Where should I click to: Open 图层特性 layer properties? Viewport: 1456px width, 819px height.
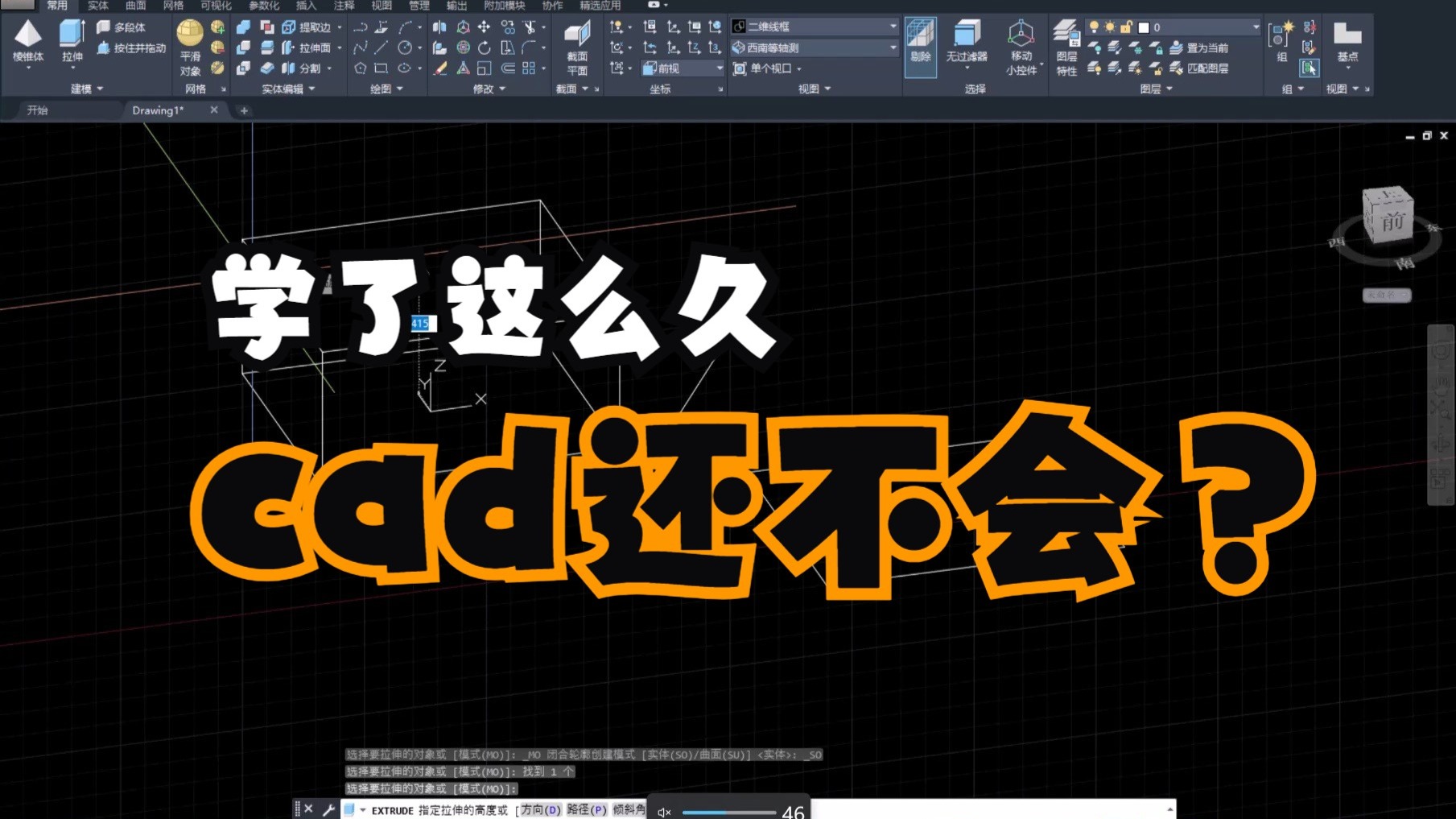1066,48
